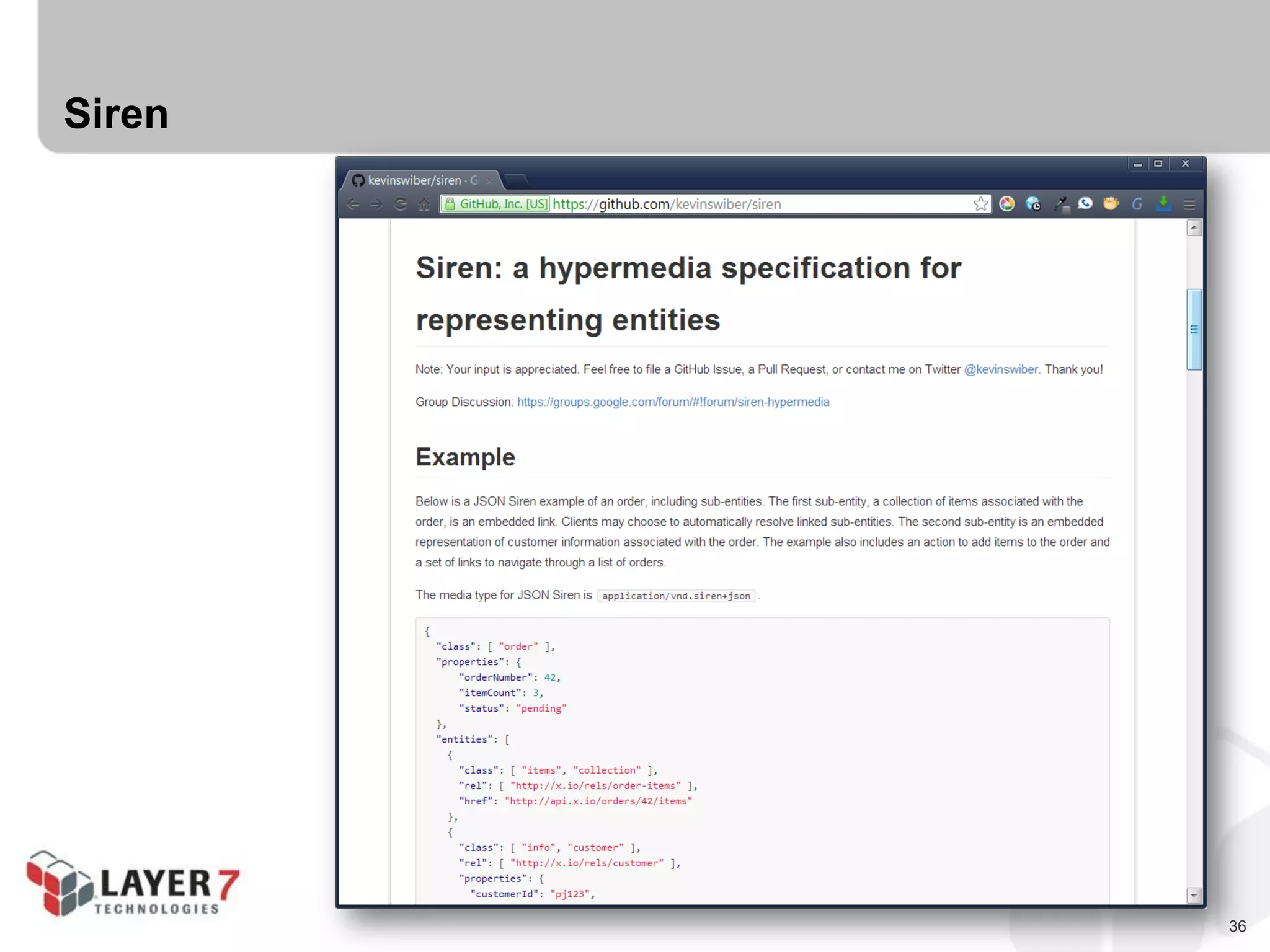The image size is (1270, 952).
Task: Click the github.com address bar
Action: tap(744, 204)
